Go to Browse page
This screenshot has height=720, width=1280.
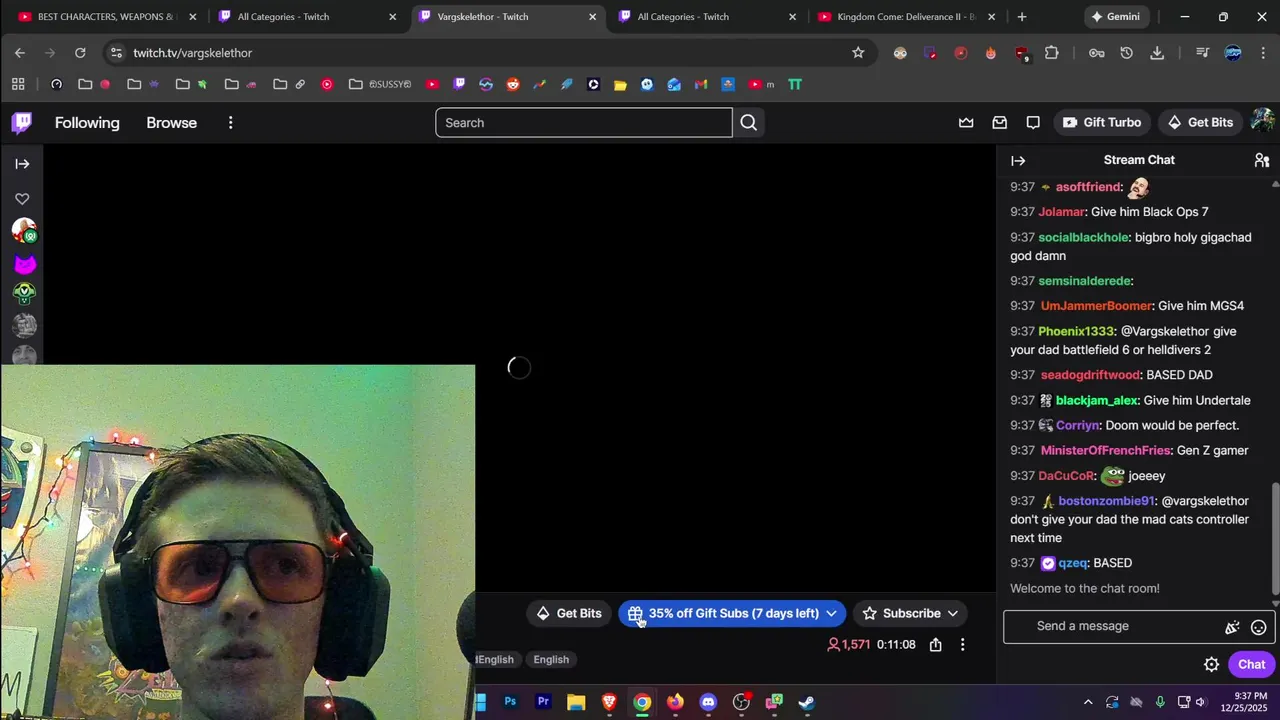(172, 123)
